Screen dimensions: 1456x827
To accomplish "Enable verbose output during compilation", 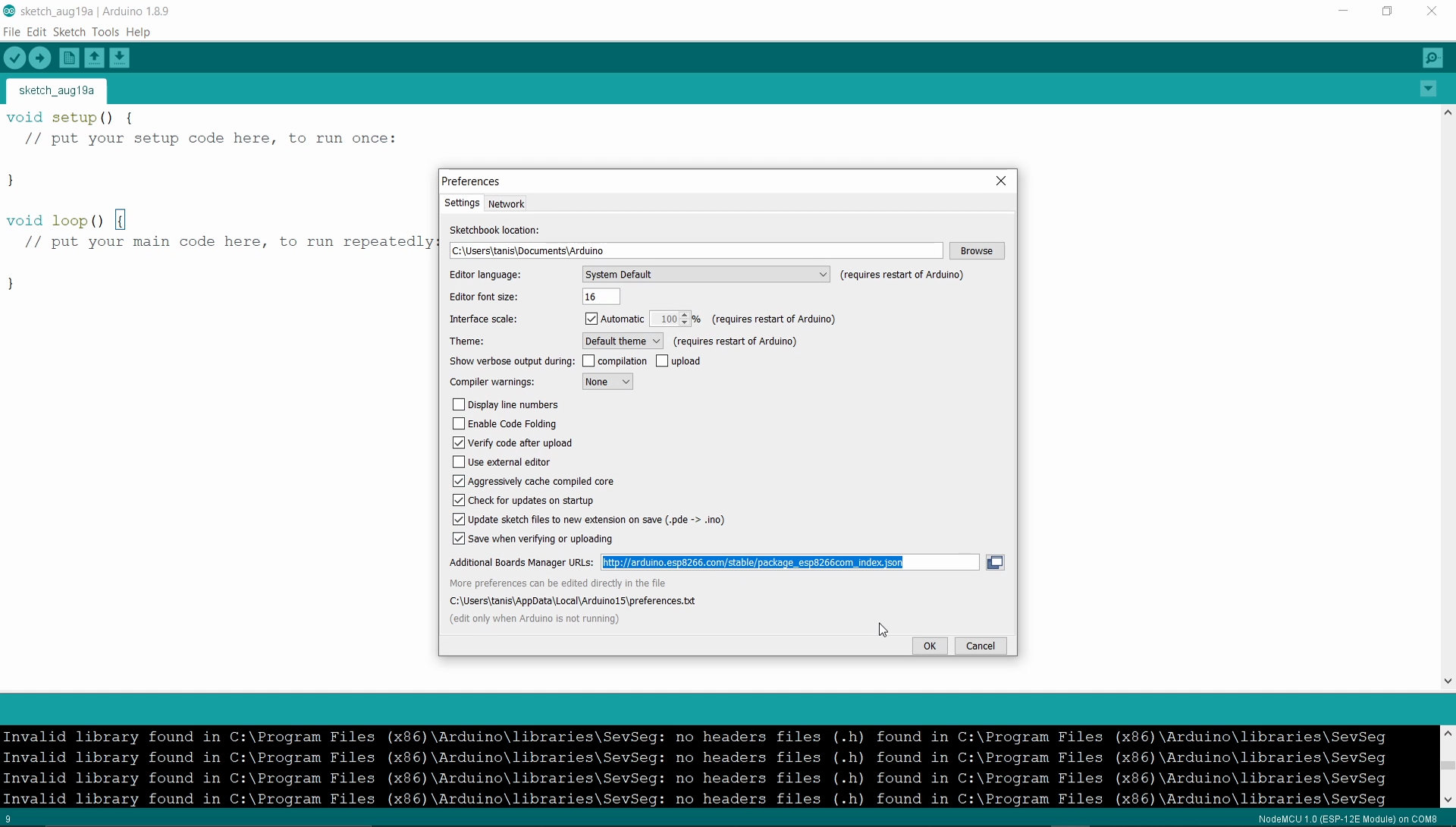I will [588, 361].
